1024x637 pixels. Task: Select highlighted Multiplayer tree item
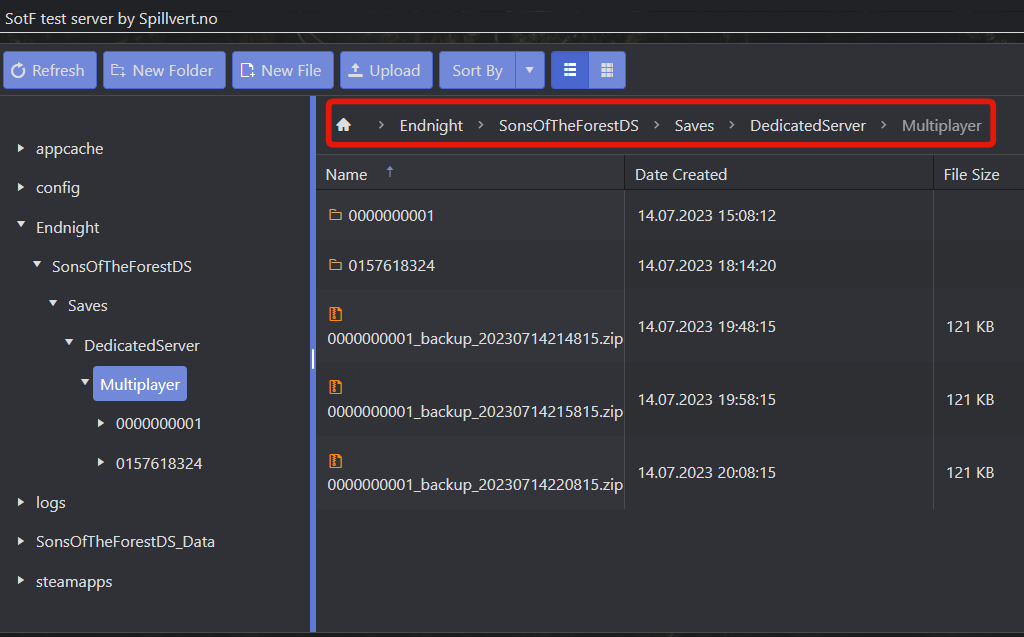[140, 384]
